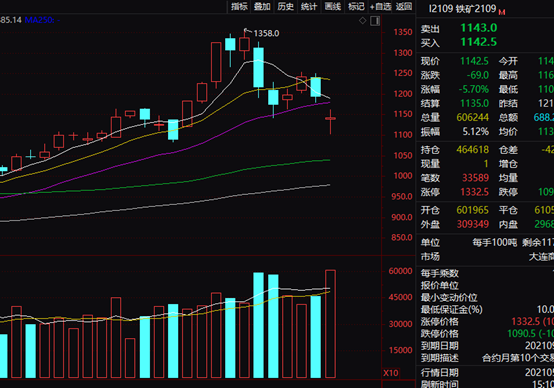Click the 最低保证金(%) row label
Image resolution: width=554 pixels, height=388 pixels.
(451, 310)
